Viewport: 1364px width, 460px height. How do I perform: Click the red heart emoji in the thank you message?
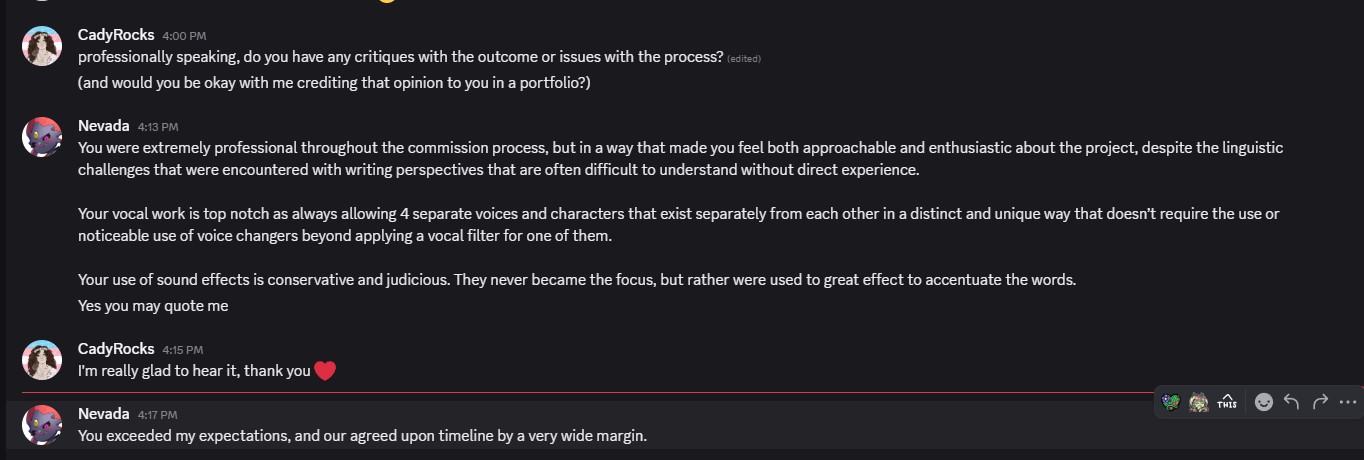tap(325, 371)
